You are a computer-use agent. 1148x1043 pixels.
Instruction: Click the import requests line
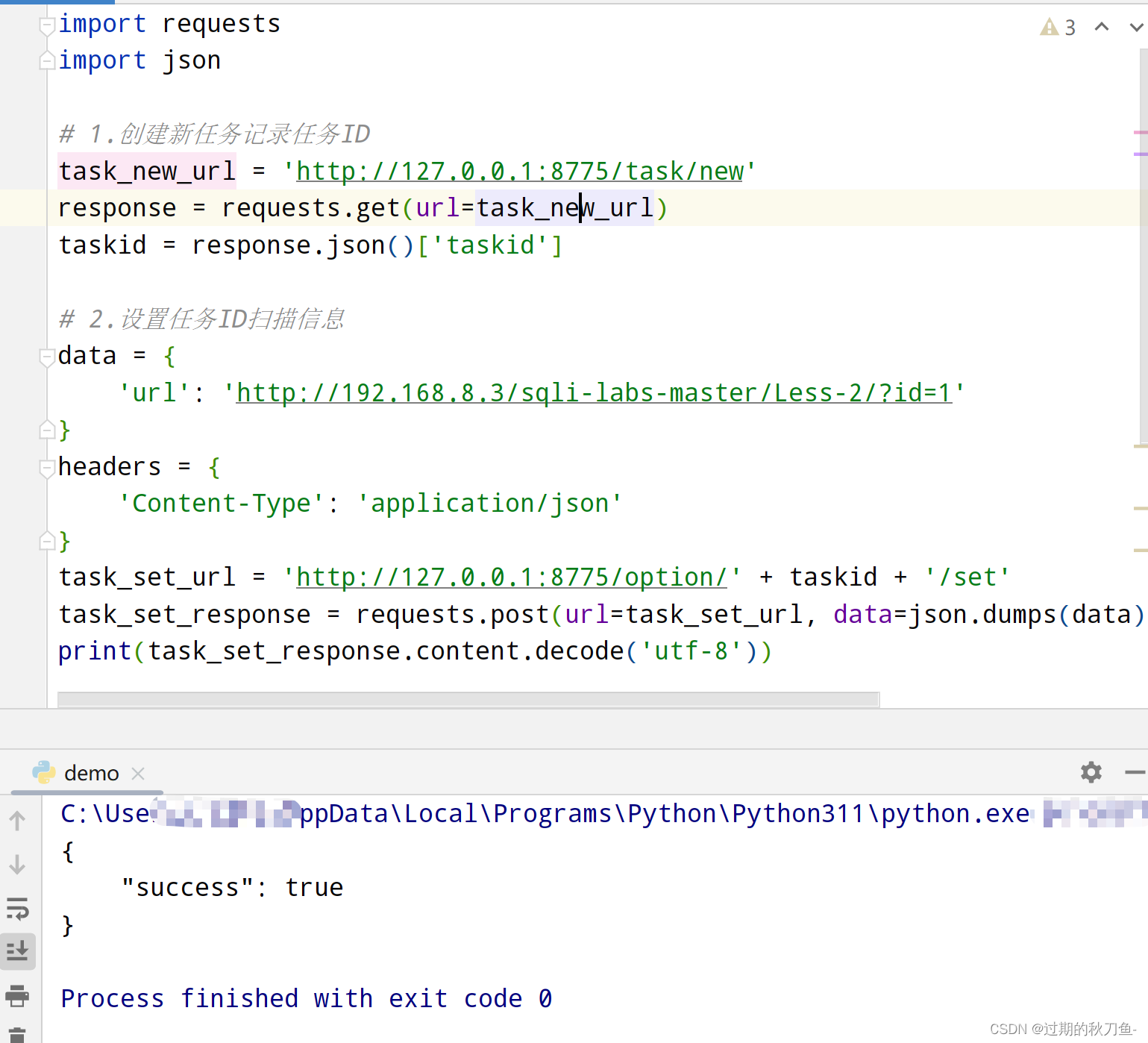pos(169,24)
